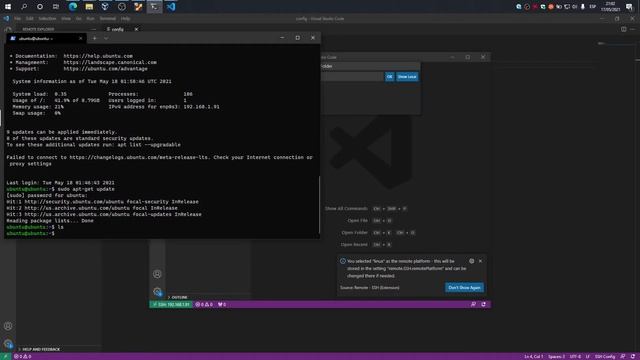This screenshot has width=640, height=360.
Task: Click outer status bar feedback icon
Action: point(622,357)
